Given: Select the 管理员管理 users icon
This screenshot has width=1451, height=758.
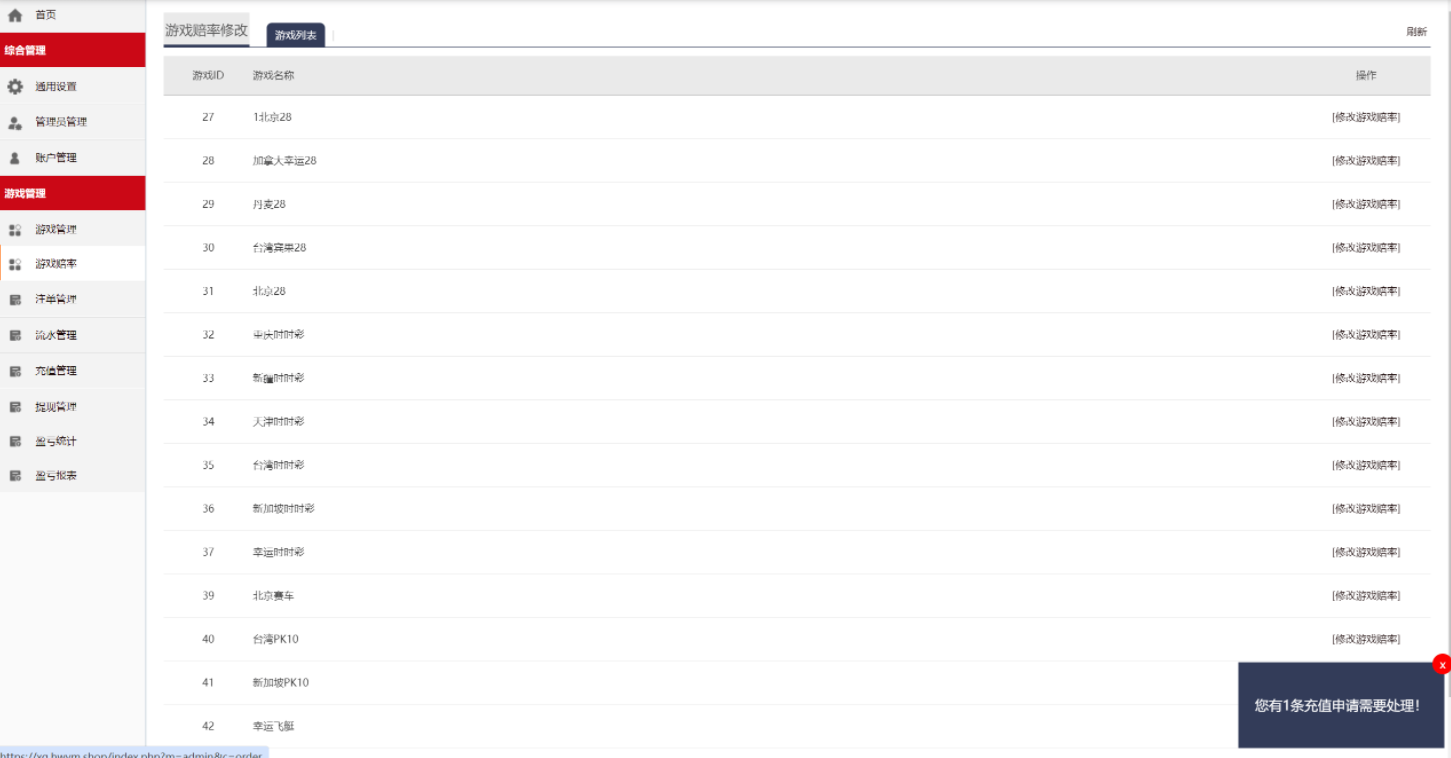Looking at the screenshot, I should 15,123.
